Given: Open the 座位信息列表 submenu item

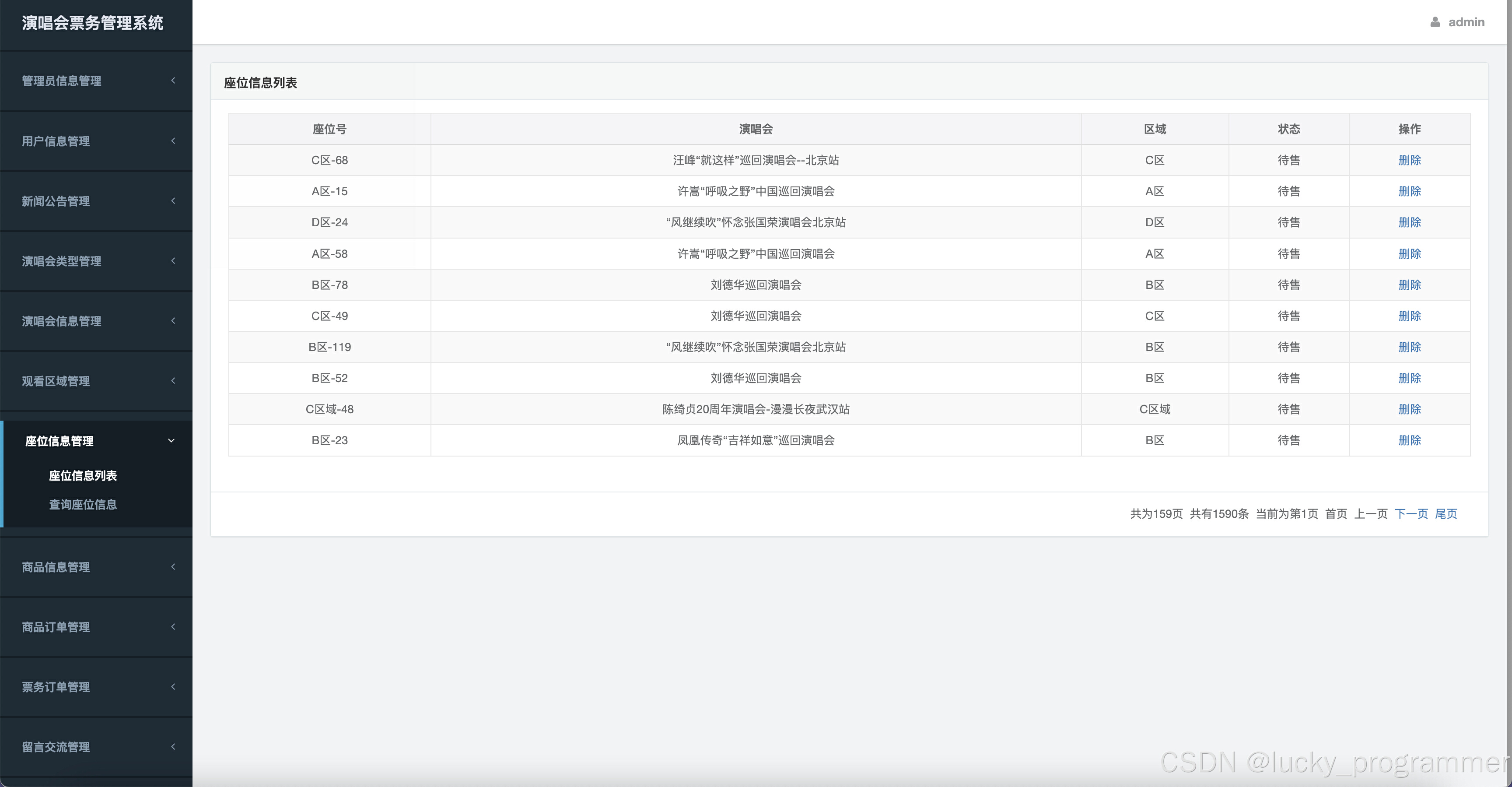Looking at the screenshot, I should tap(83, 476).
